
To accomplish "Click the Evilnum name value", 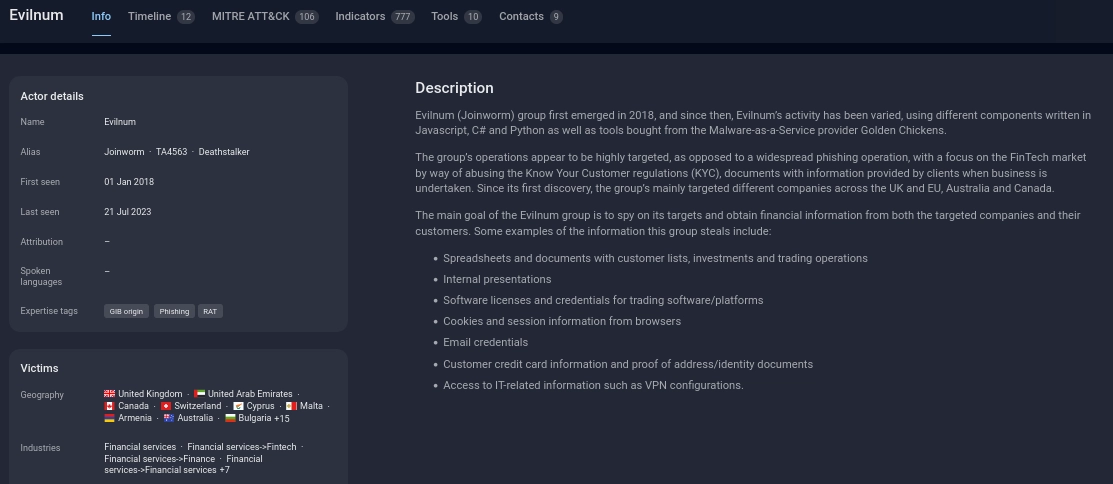I will [x=120, y=122].
